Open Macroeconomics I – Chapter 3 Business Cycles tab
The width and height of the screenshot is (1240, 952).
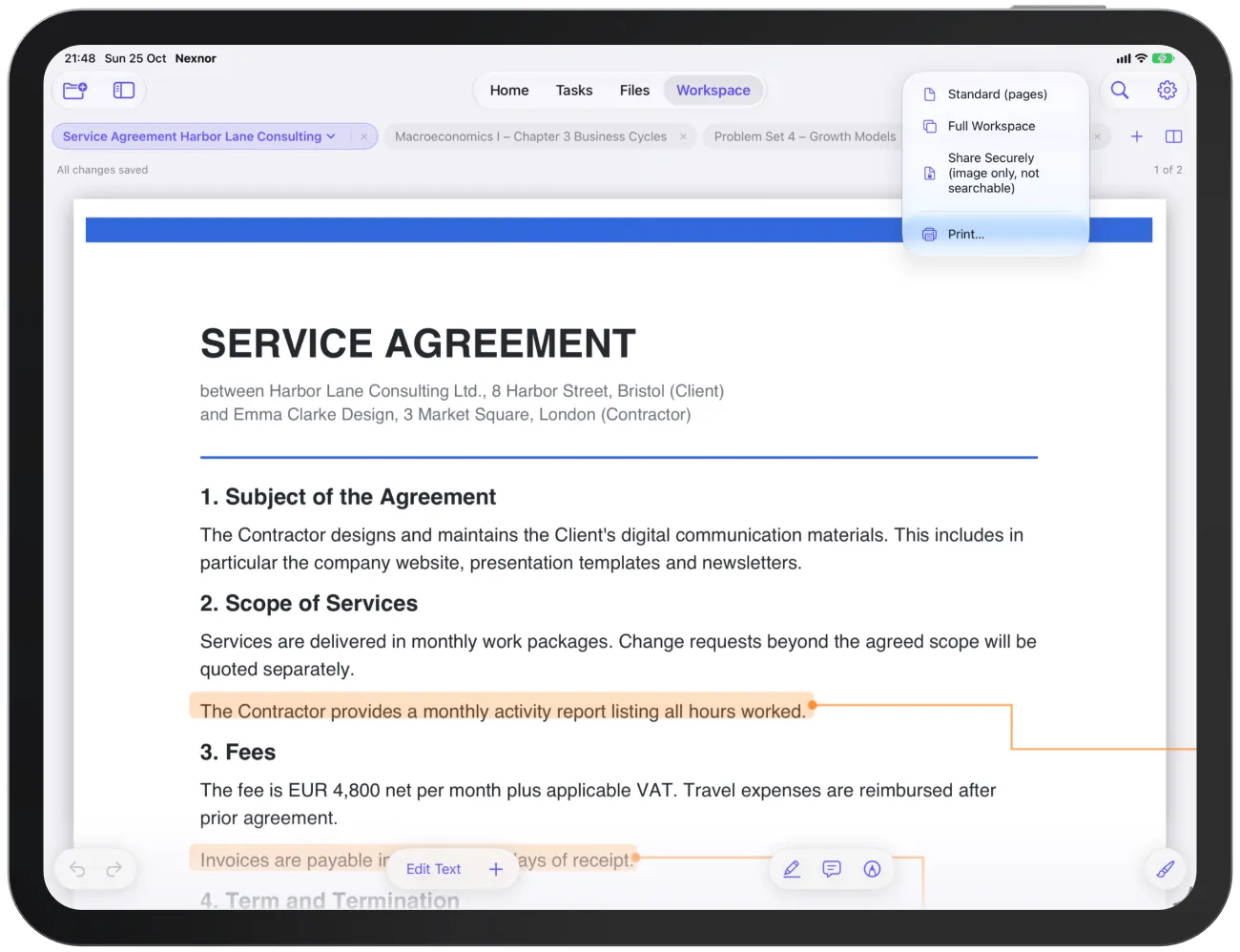530,136
